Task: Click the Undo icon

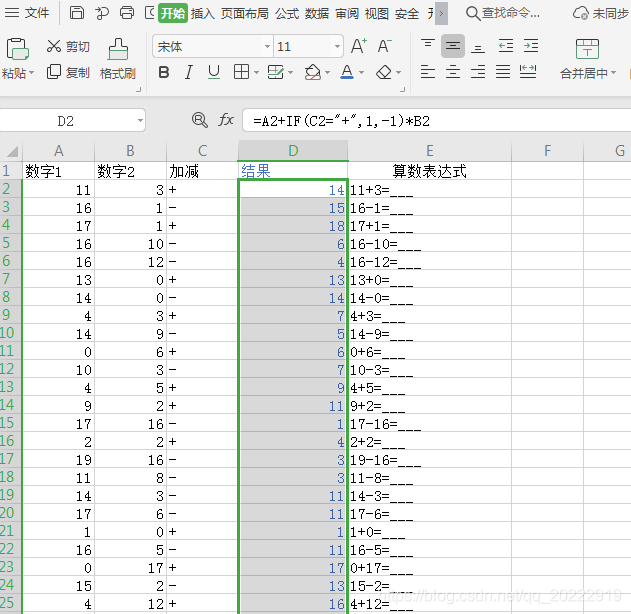Action: pyautogui.click(x=102, y=13)
